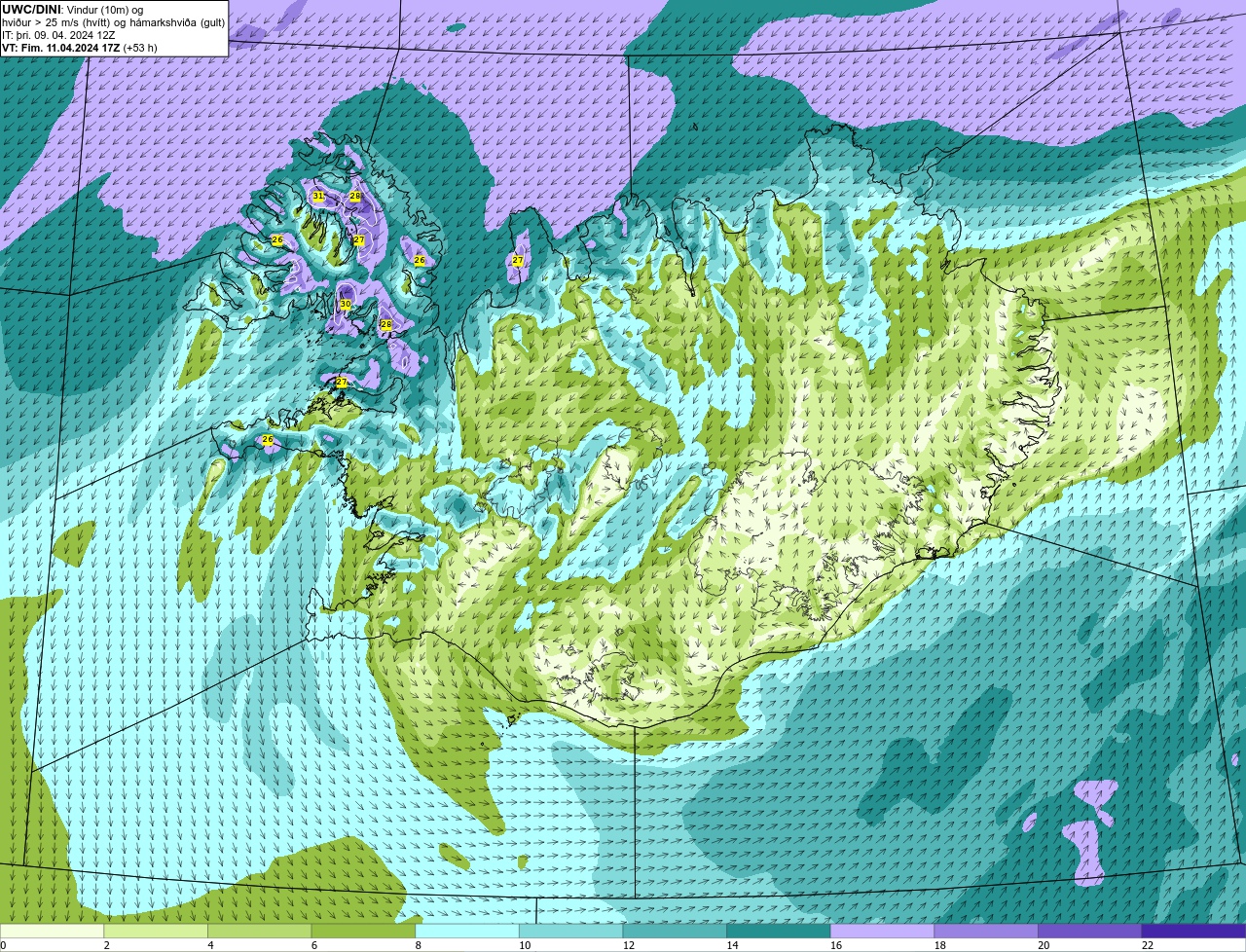
Task: Click the bold 'UWC/DINI' title text
Action: pyautogui.click(x=31, y=9)
